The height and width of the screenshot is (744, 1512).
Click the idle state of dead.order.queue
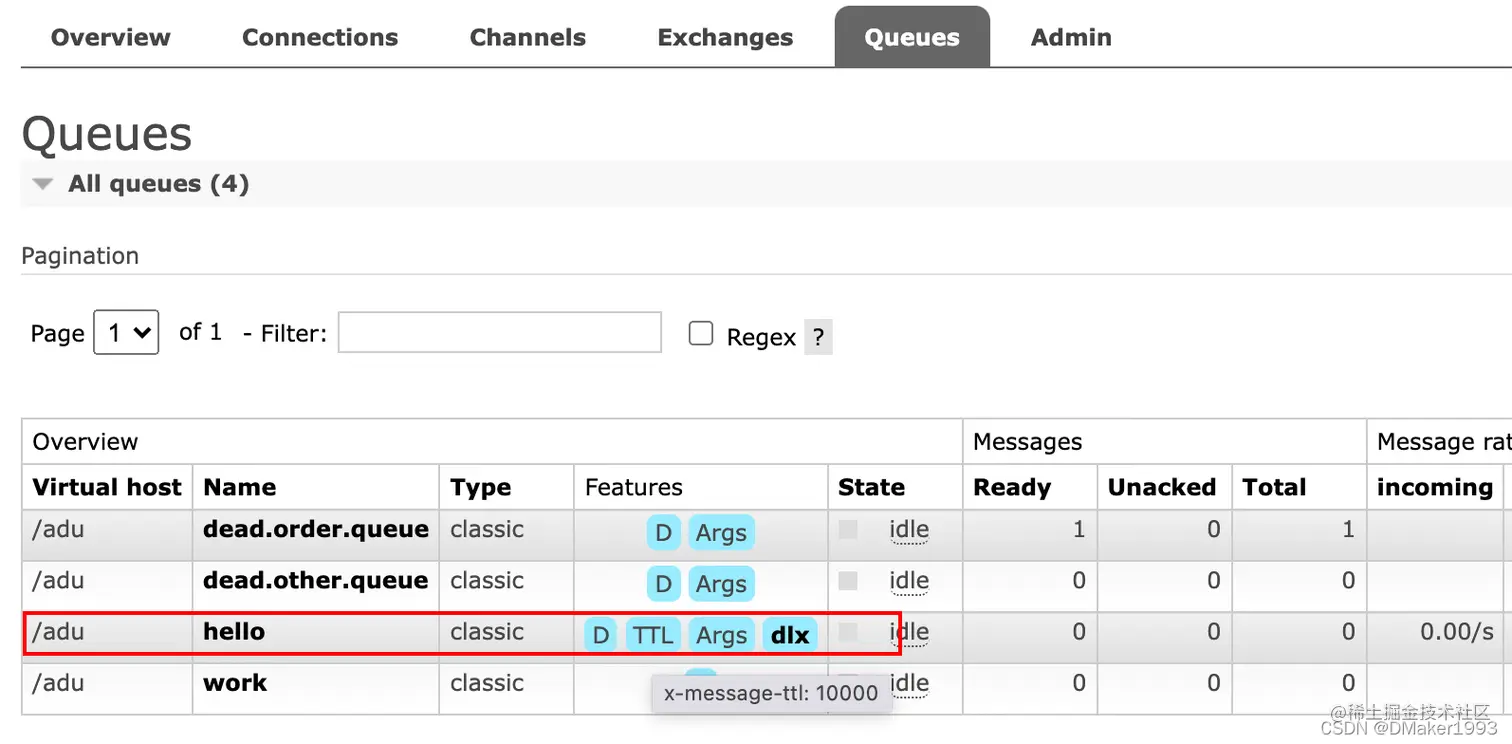click(909, 531)
